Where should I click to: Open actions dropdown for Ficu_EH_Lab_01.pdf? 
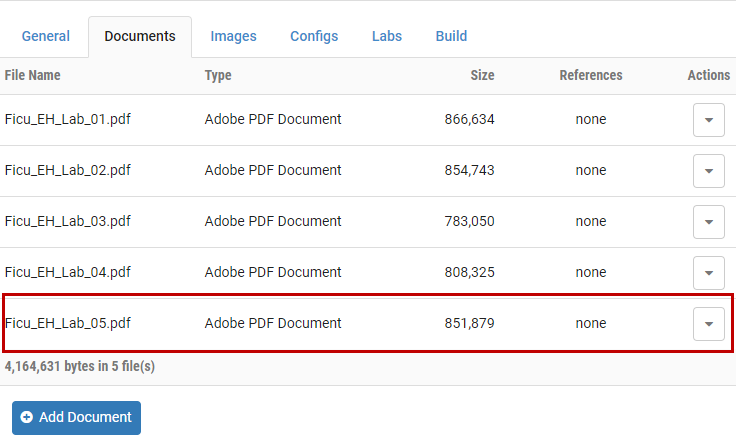tap(709, 120)
